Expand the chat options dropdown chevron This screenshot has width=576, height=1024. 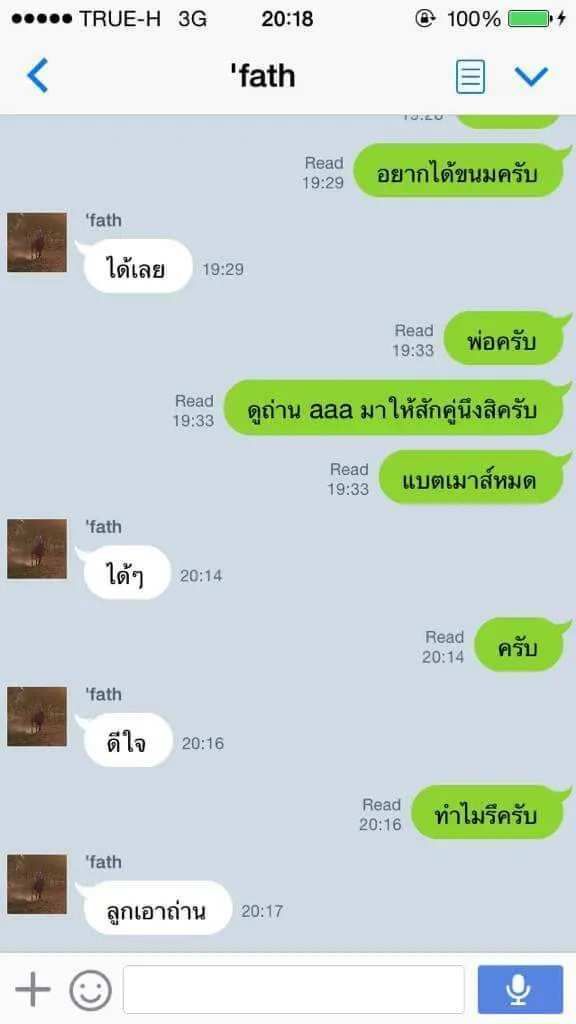[x=531, y=76]
